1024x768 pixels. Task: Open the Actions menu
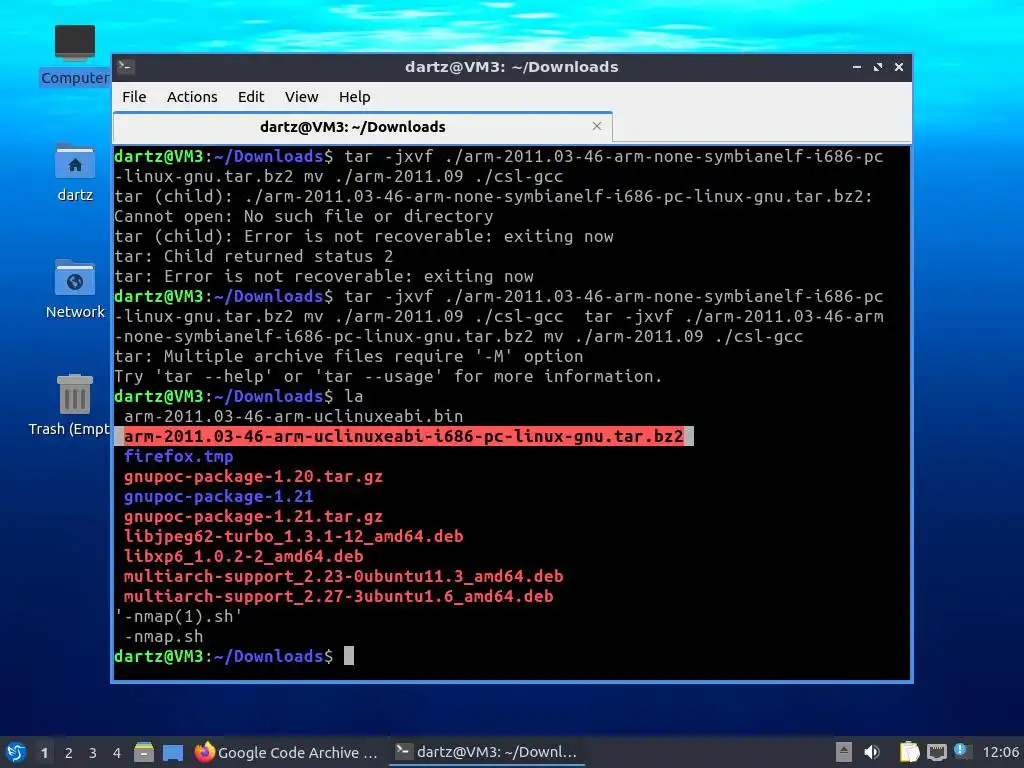click(x=192, y=97)
